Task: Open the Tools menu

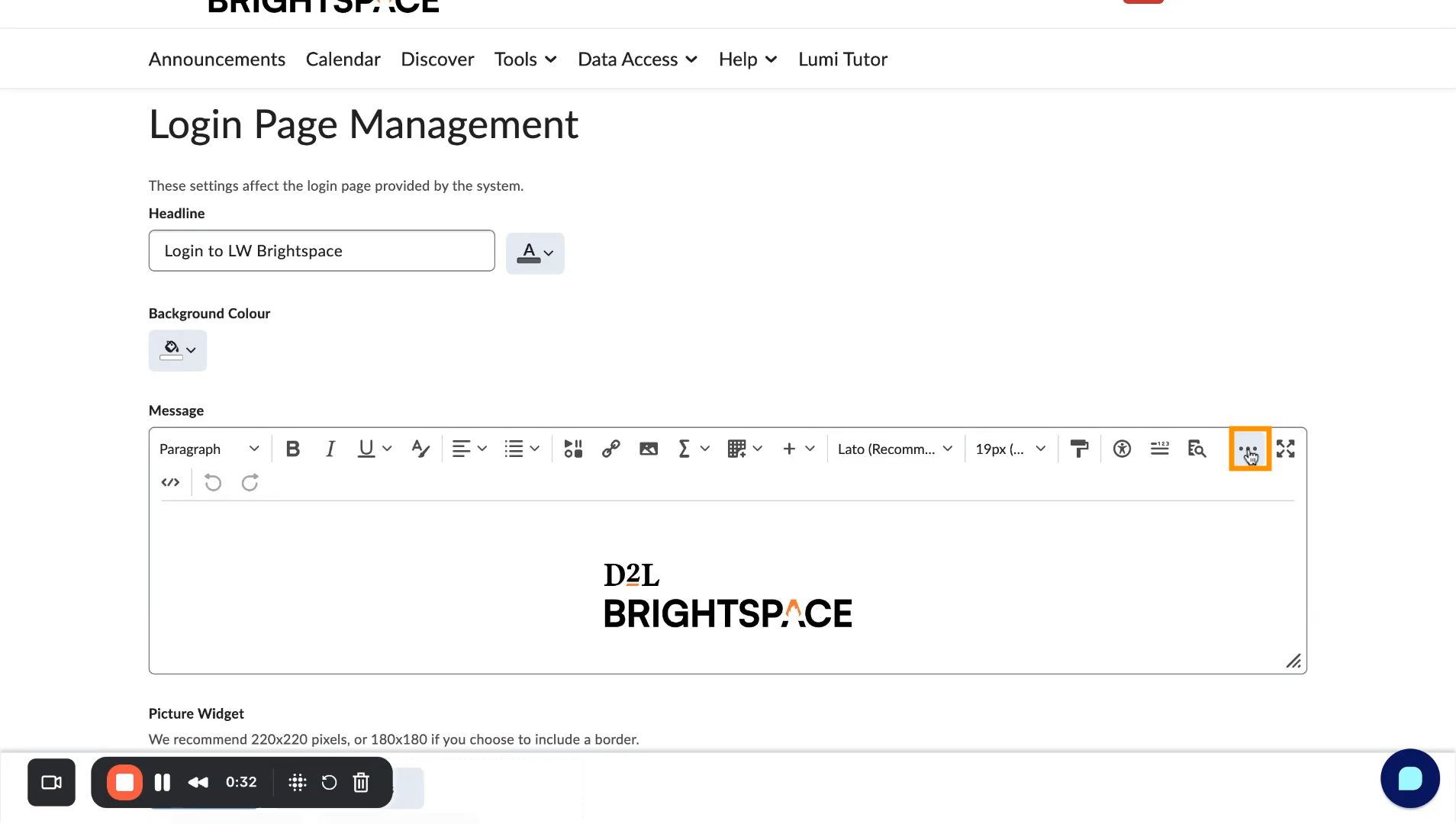Action: [526, 60]
